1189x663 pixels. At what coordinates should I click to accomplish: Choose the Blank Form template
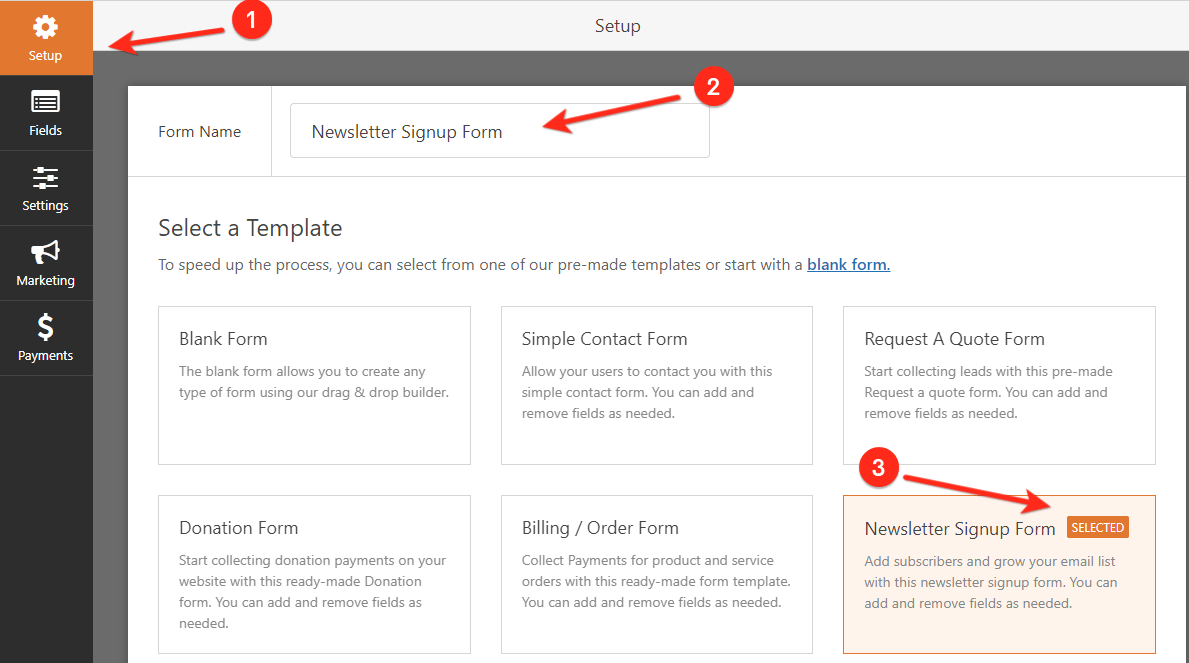[x=314, y=385]
